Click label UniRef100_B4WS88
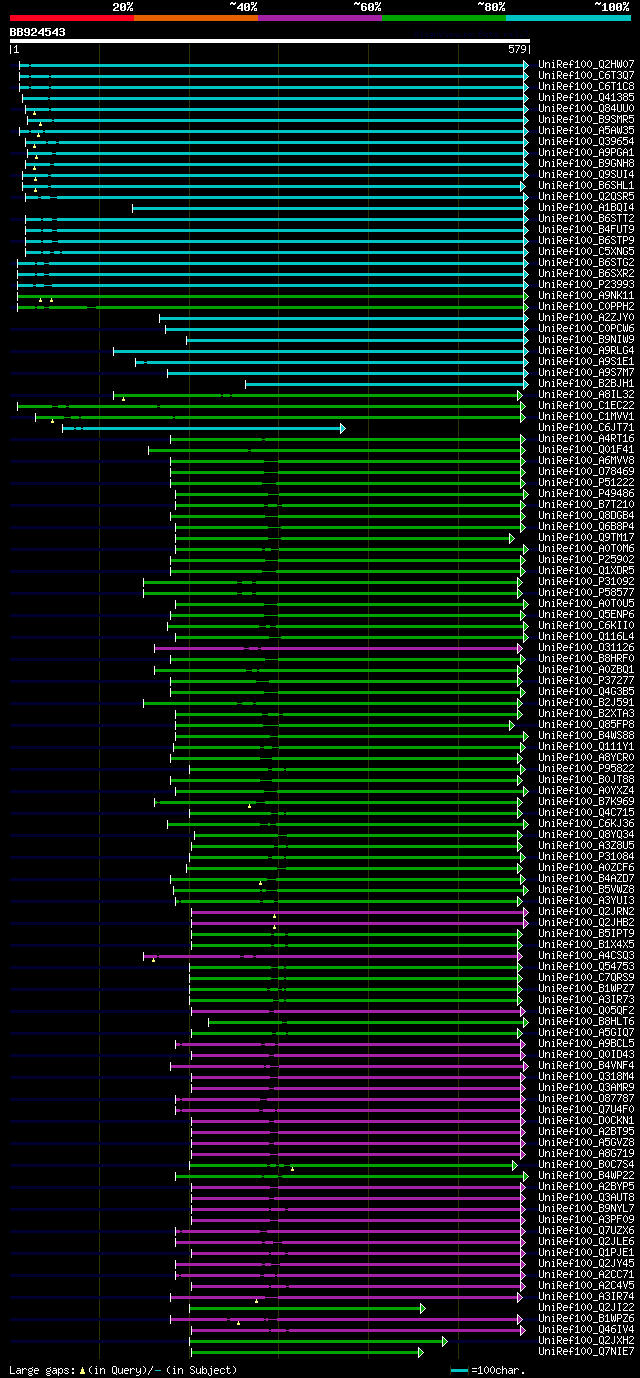Viewport: 640px width, 1378px height. [x=586, y=735]
